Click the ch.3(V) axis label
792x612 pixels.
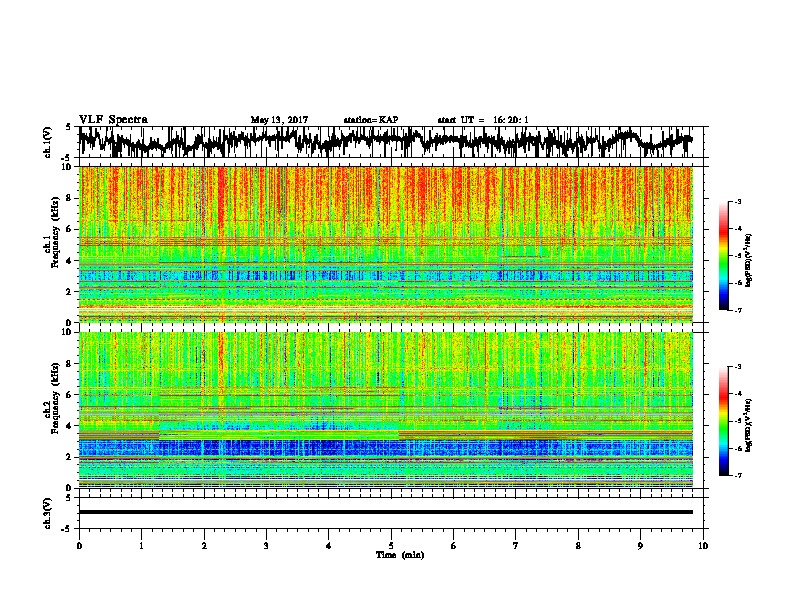[48, 513]
